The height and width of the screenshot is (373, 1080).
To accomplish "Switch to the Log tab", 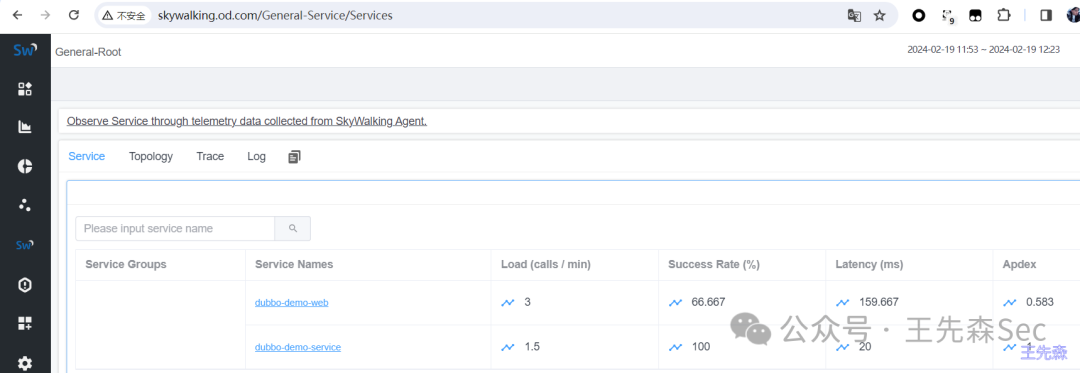I will 256,156.
